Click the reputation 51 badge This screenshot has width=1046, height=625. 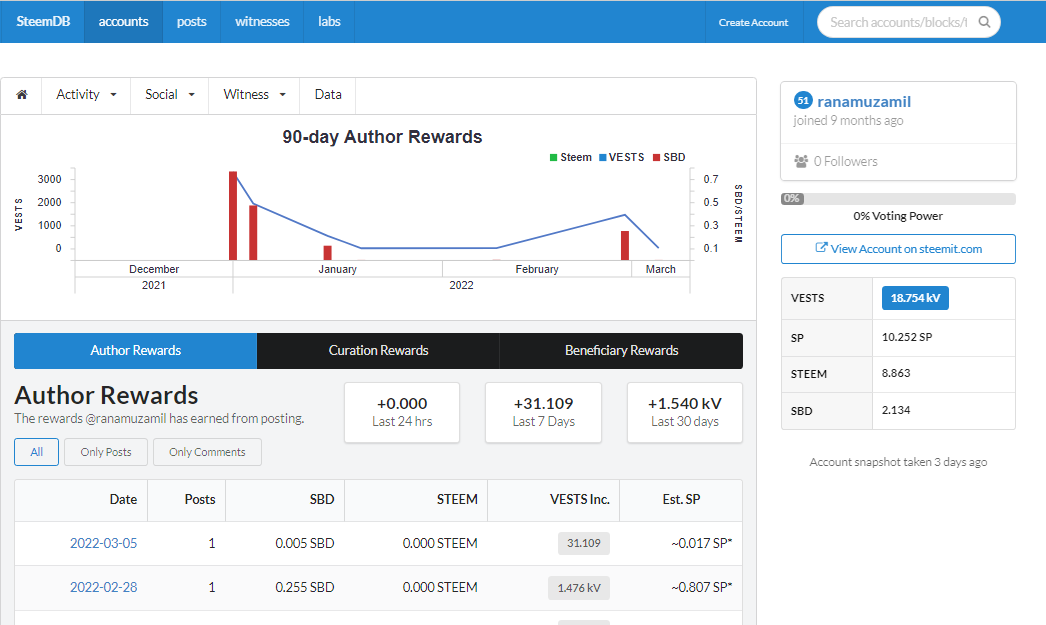pos(803,101)
